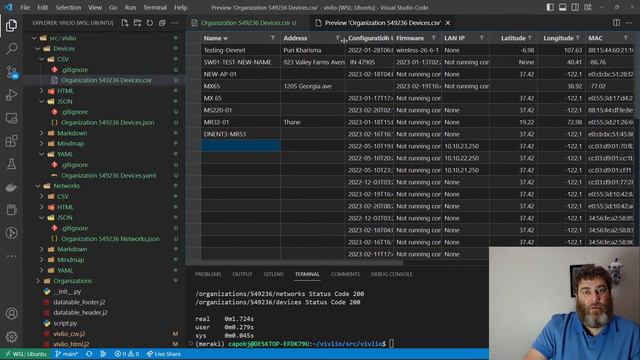The image size is (640, 360).
Task: Show additional views ellipsis in activity bar
Action: pos(11,256)
